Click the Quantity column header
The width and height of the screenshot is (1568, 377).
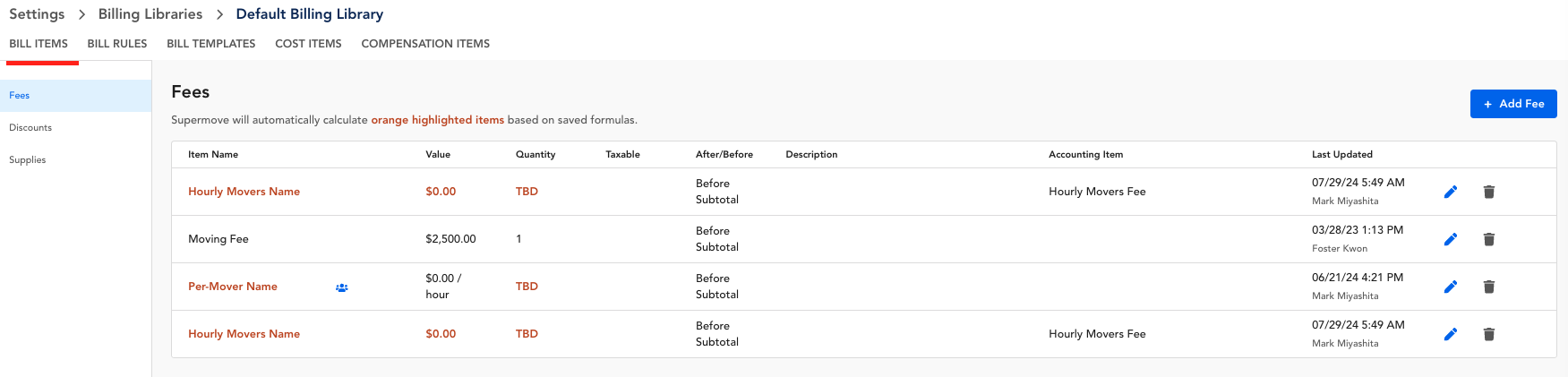tap(536, 155)
